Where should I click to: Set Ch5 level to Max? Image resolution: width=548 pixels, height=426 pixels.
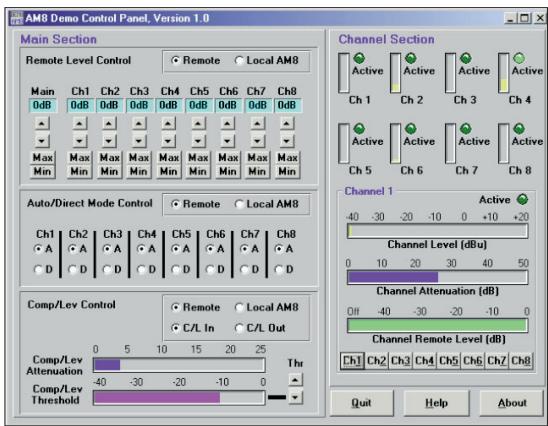click(x=198, y=158)
